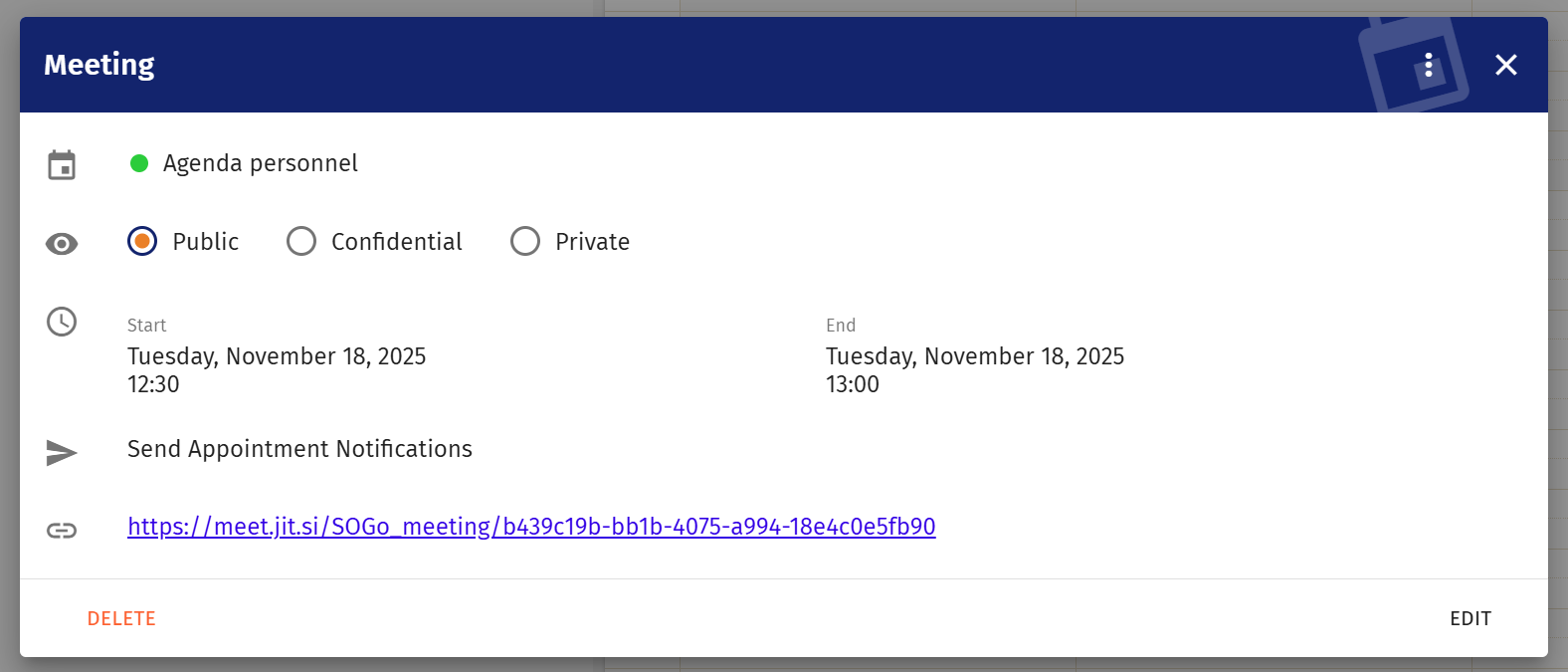This screenshot has height=672, width=1568.
Task: Click the send notifications arrow icon
Action: coord(62,453)
